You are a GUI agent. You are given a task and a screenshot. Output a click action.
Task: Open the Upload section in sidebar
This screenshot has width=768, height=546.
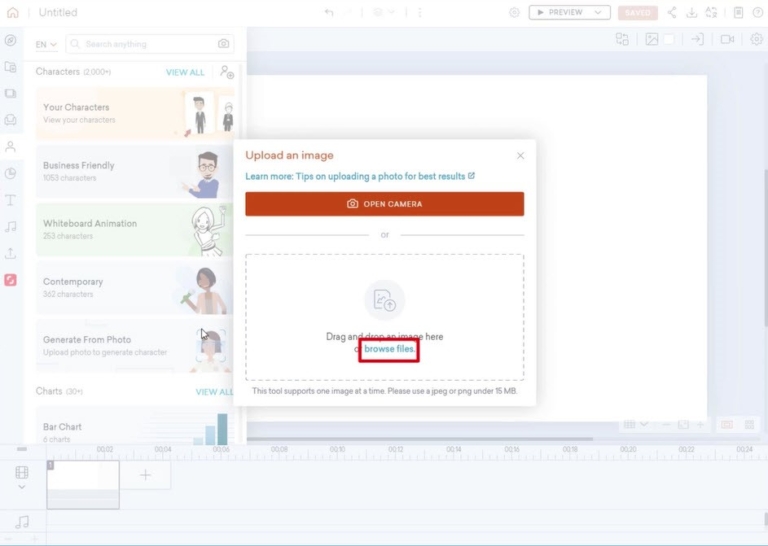click(x=10, y=254)
